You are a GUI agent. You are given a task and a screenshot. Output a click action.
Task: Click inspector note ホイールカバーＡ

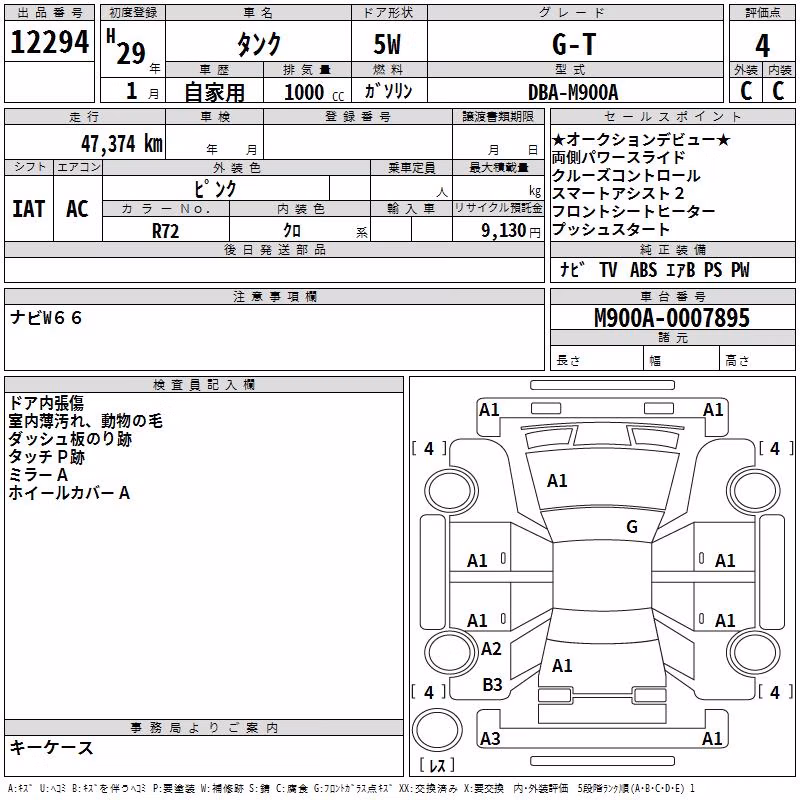[x=69, y=493]
